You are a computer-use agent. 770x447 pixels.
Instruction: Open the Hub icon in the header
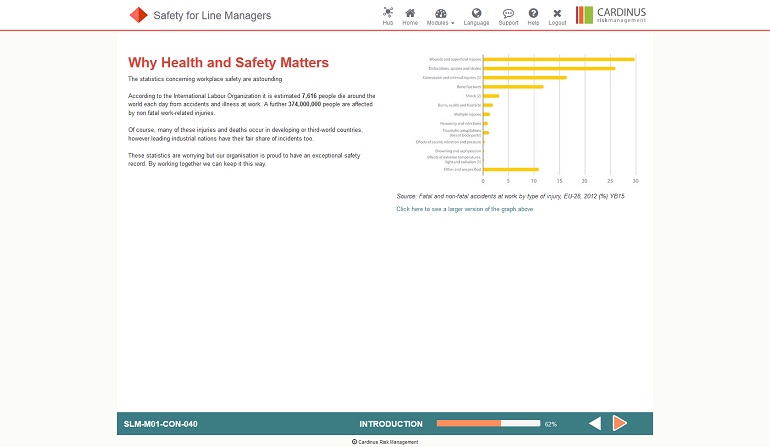[387, 16]
